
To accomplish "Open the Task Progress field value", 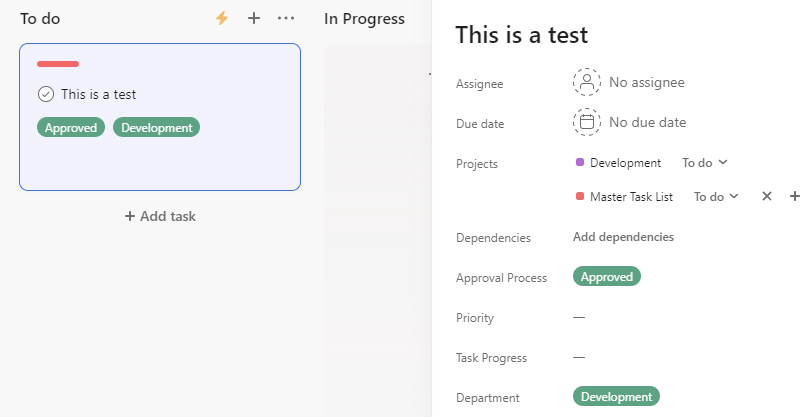I will [x=579, y=357].
